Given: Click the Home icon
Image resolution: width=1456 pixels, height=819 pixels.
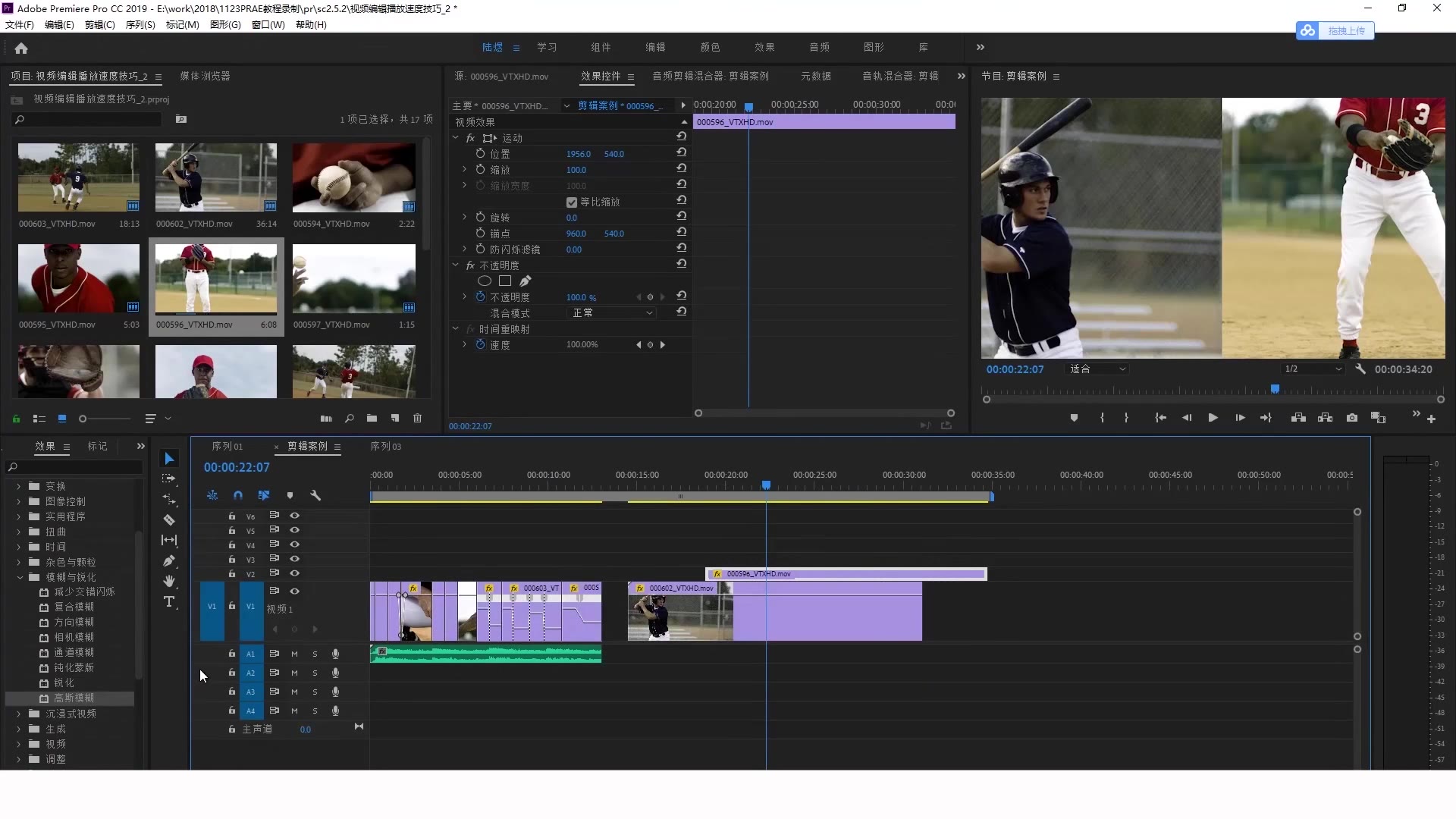Looking at the screenshot, I should pyautogui.click(x=21, y=48).
